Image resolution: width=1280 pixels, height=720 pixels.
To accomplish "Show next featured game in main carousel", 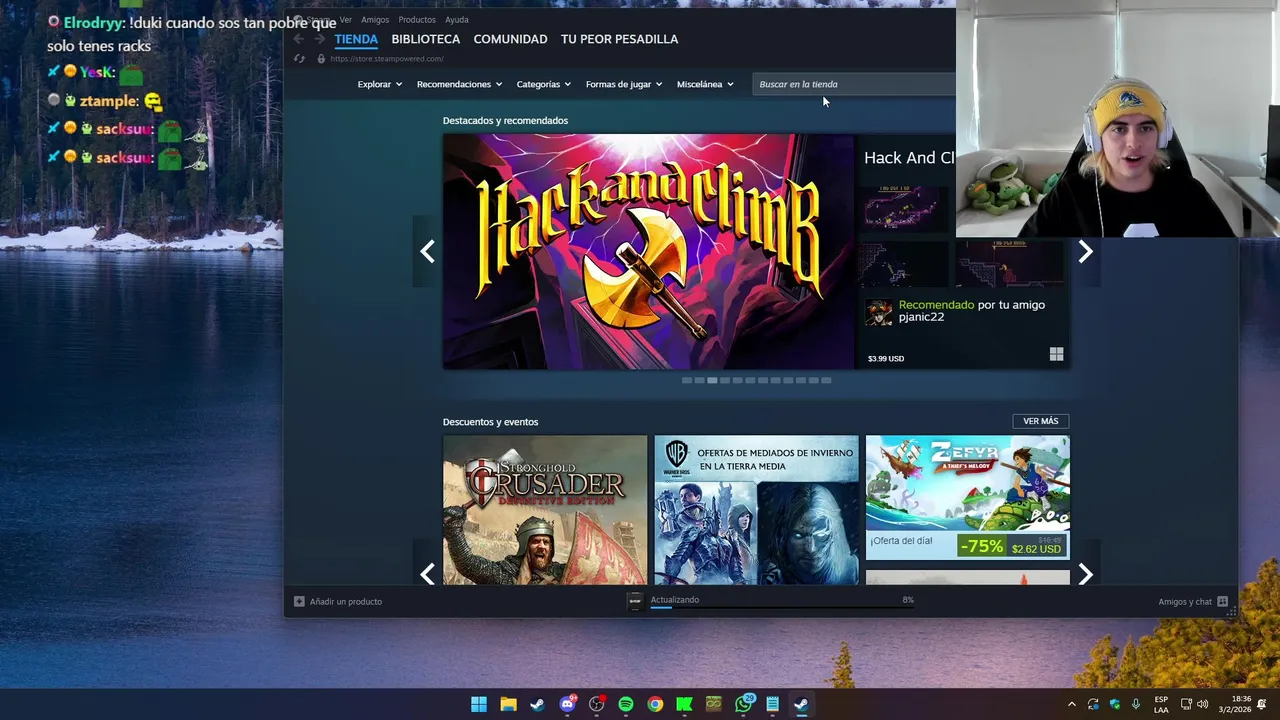I will coord(1085,251).
